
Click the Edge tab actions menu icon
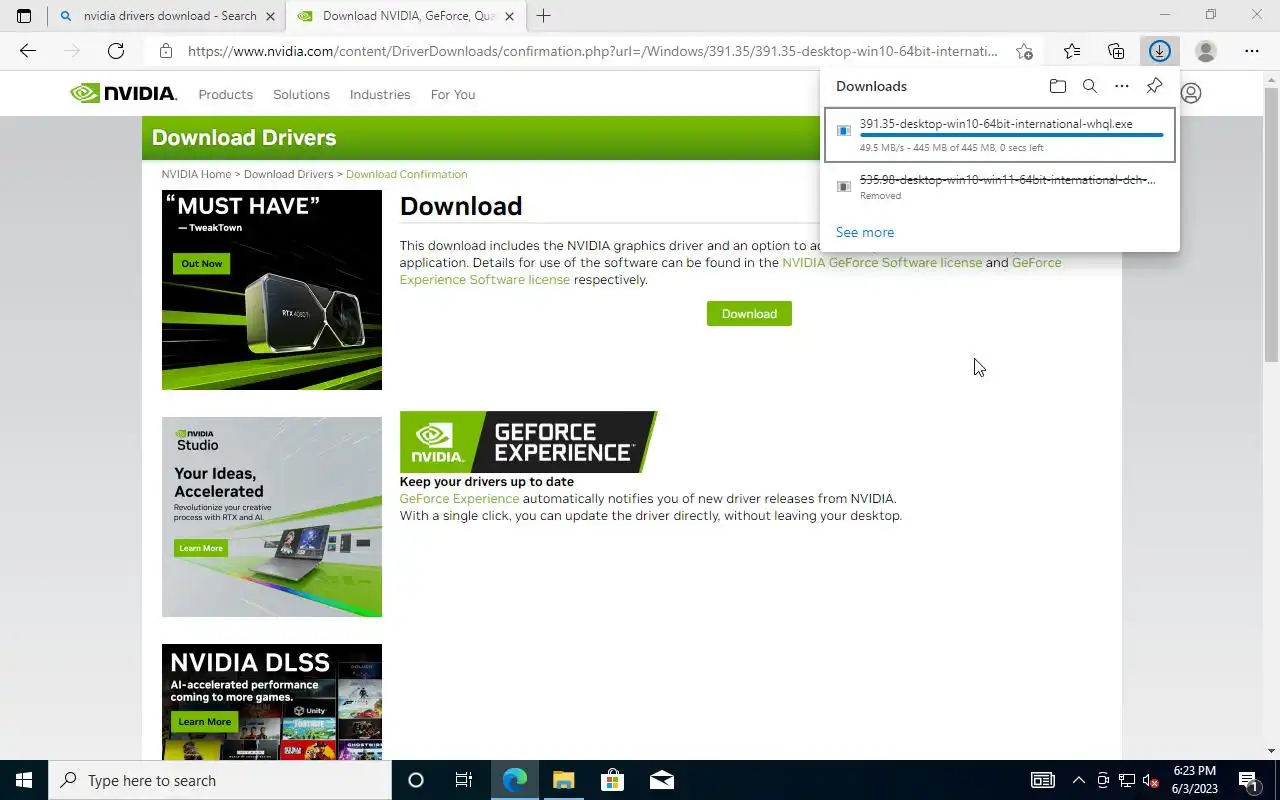point(24,16)
